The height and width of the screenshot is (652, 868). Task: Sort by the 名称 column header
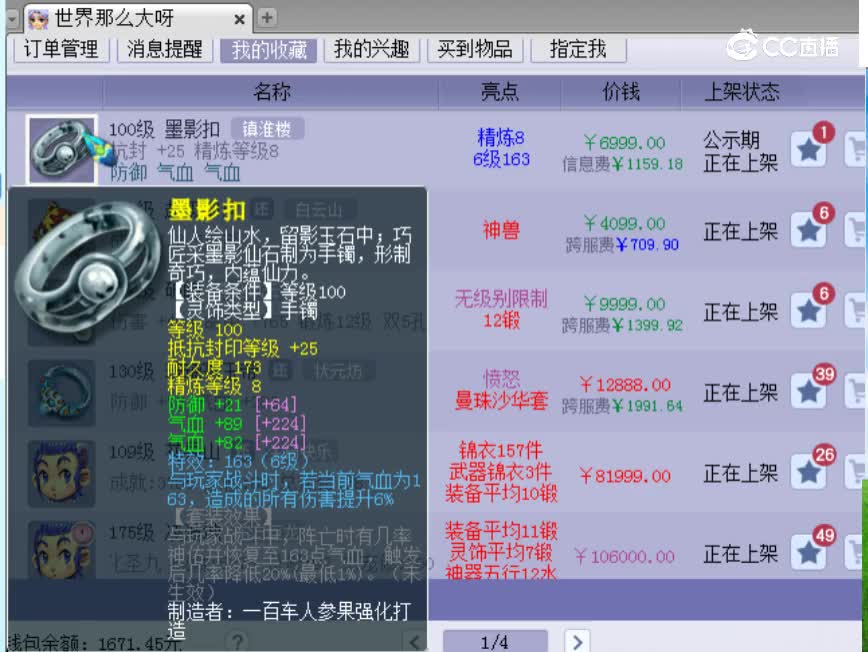pos(272,92)
